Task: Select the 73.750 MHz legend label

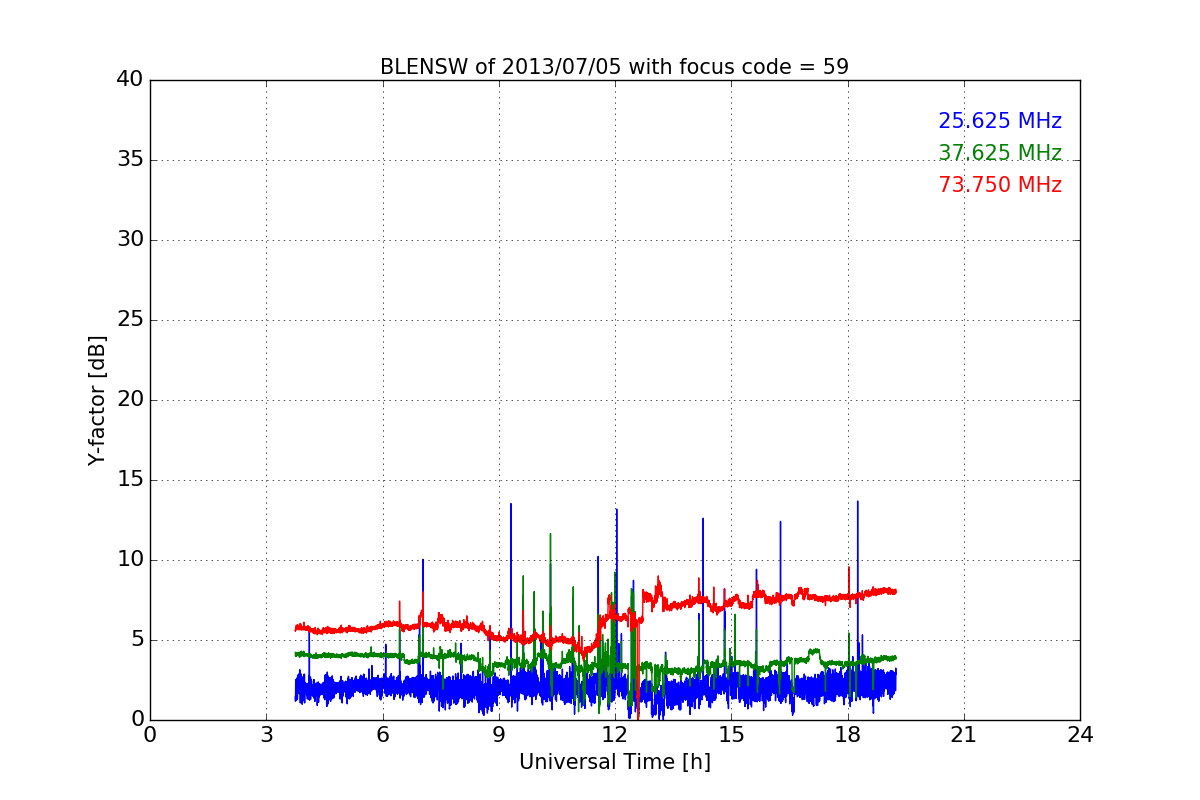Action: pyautogui.click(x=1000, y=185)
